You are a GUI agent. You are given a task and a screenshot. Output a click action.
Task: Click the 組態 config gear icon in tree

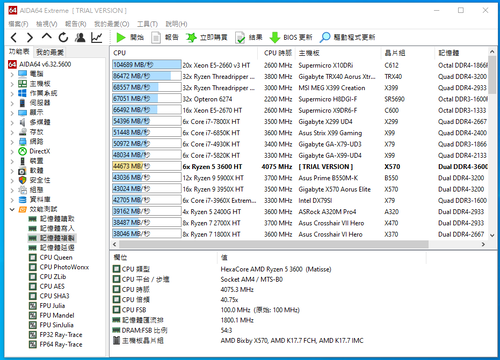click(22, 190)
